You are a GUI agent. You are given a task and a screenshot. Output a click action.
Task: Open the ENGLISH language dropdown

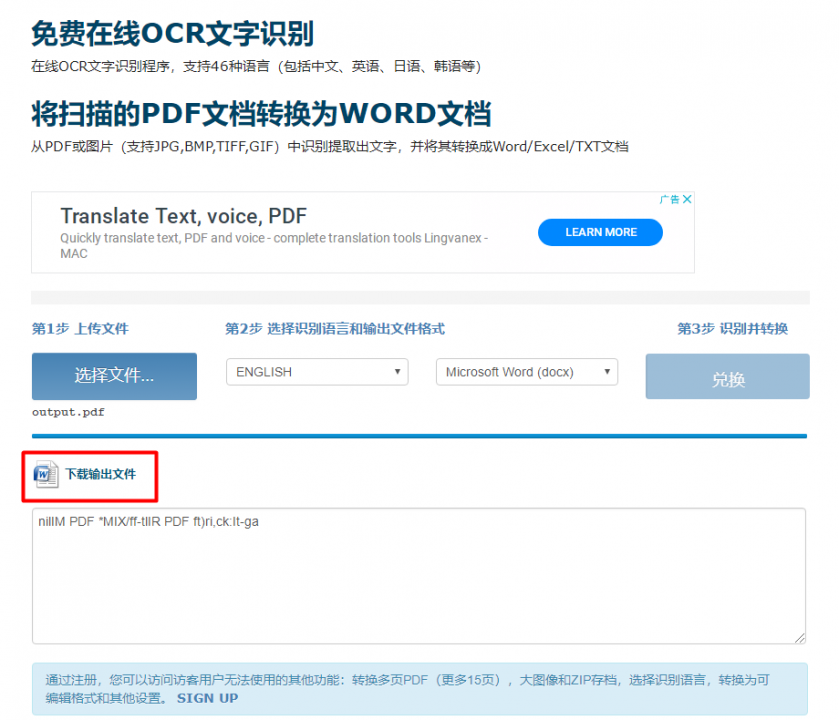(317, 372)
